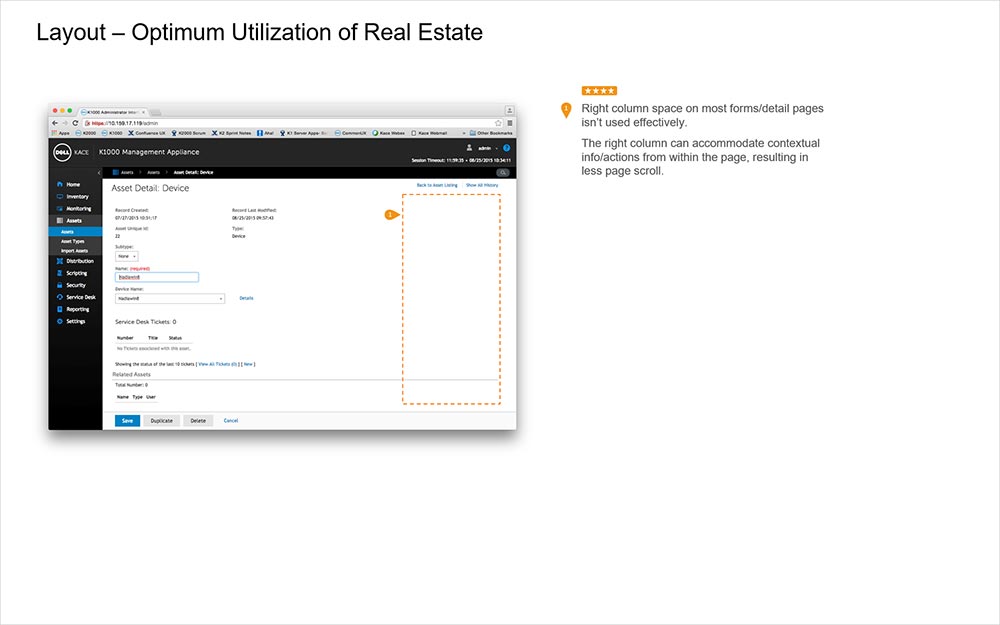
Task: Click the search button in breadcrumb bar
Action: (502, 172)
